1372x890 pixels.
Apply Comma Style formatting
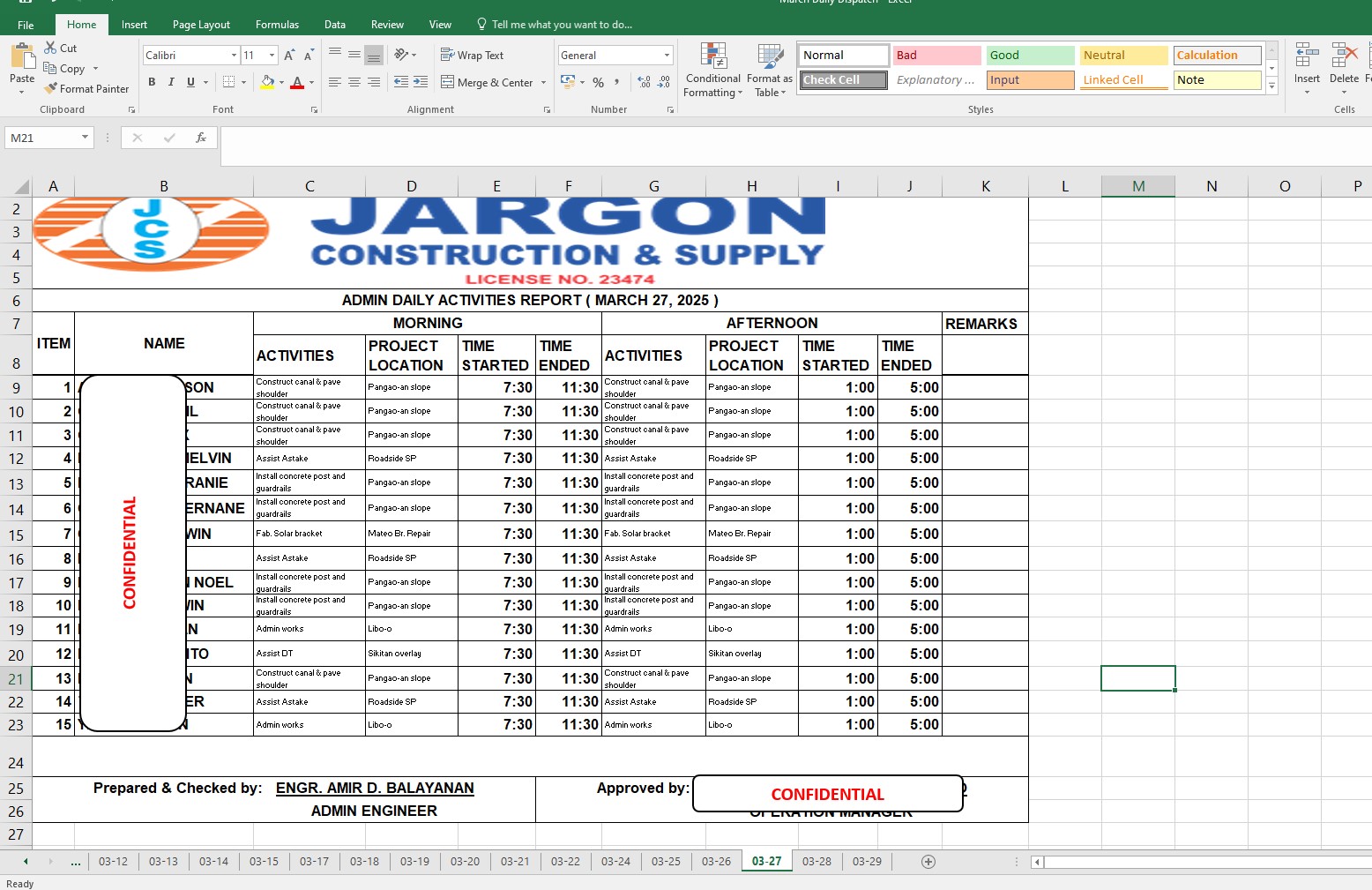[617, 82]
